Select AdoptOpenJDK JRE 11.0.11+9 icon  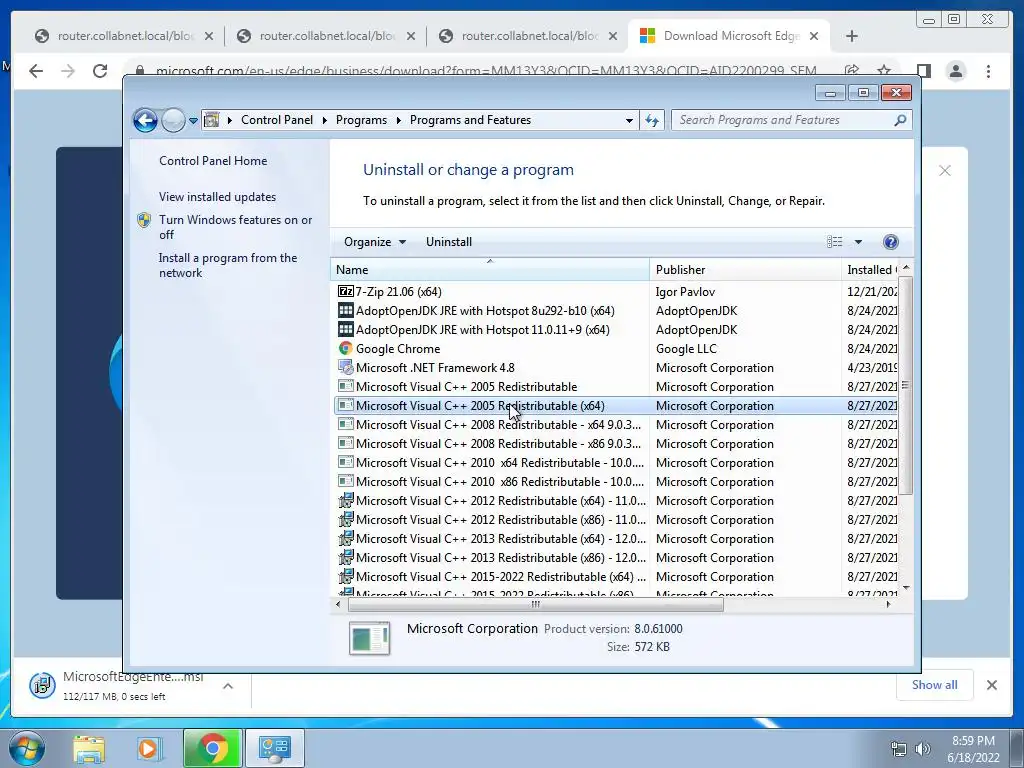tap(345, 329)
